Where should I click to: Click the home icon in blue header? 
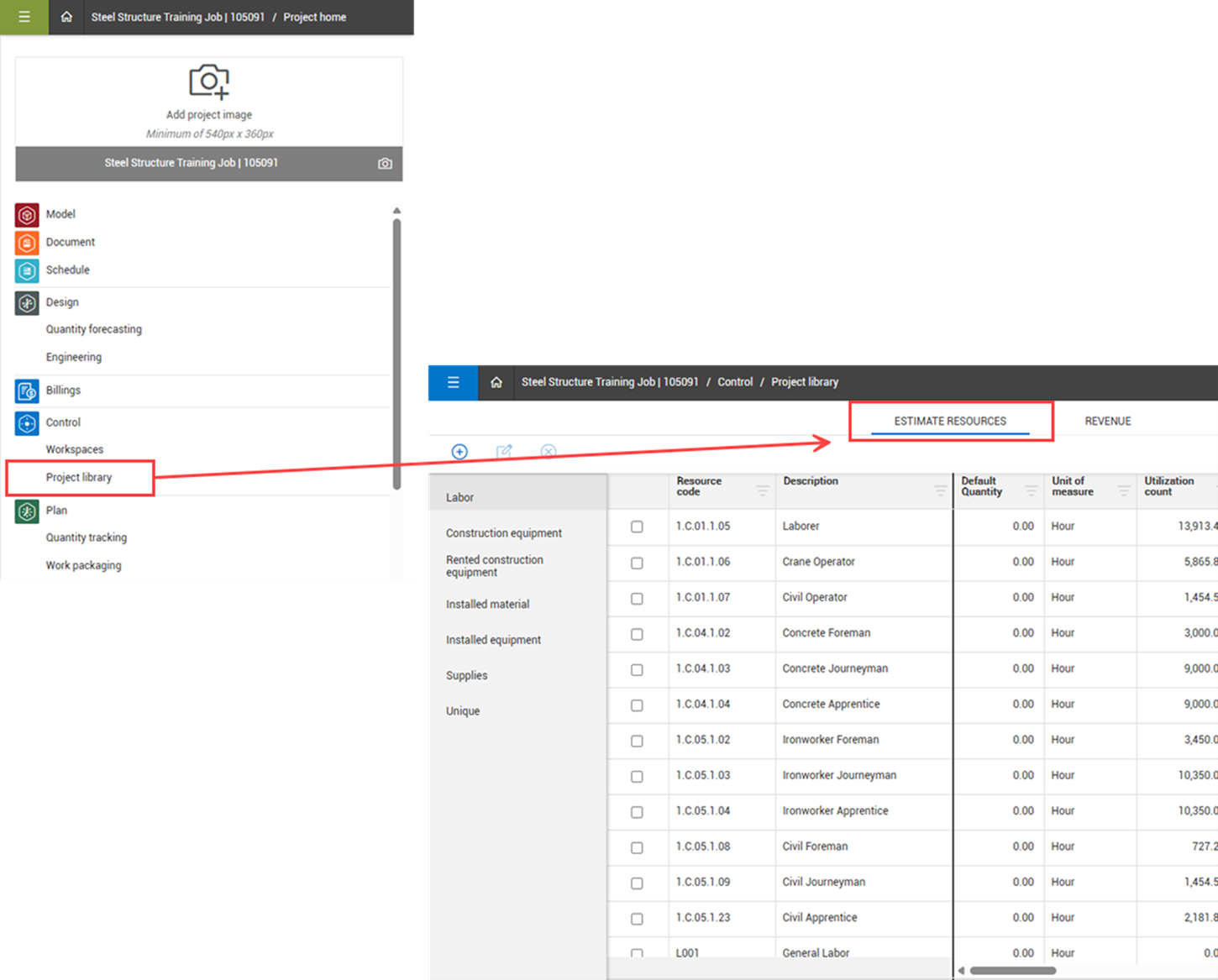click(x=496, y=382)
